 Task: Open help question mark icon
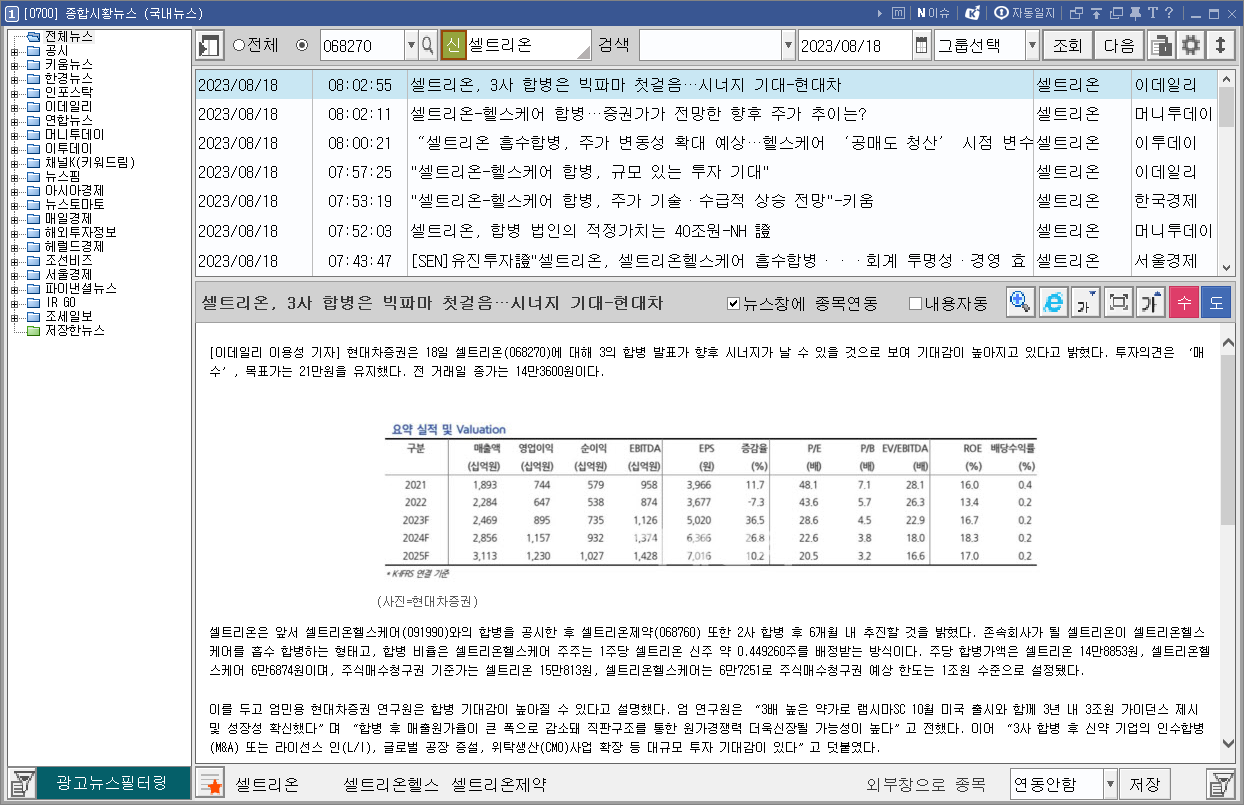(x=1169, y=13)
